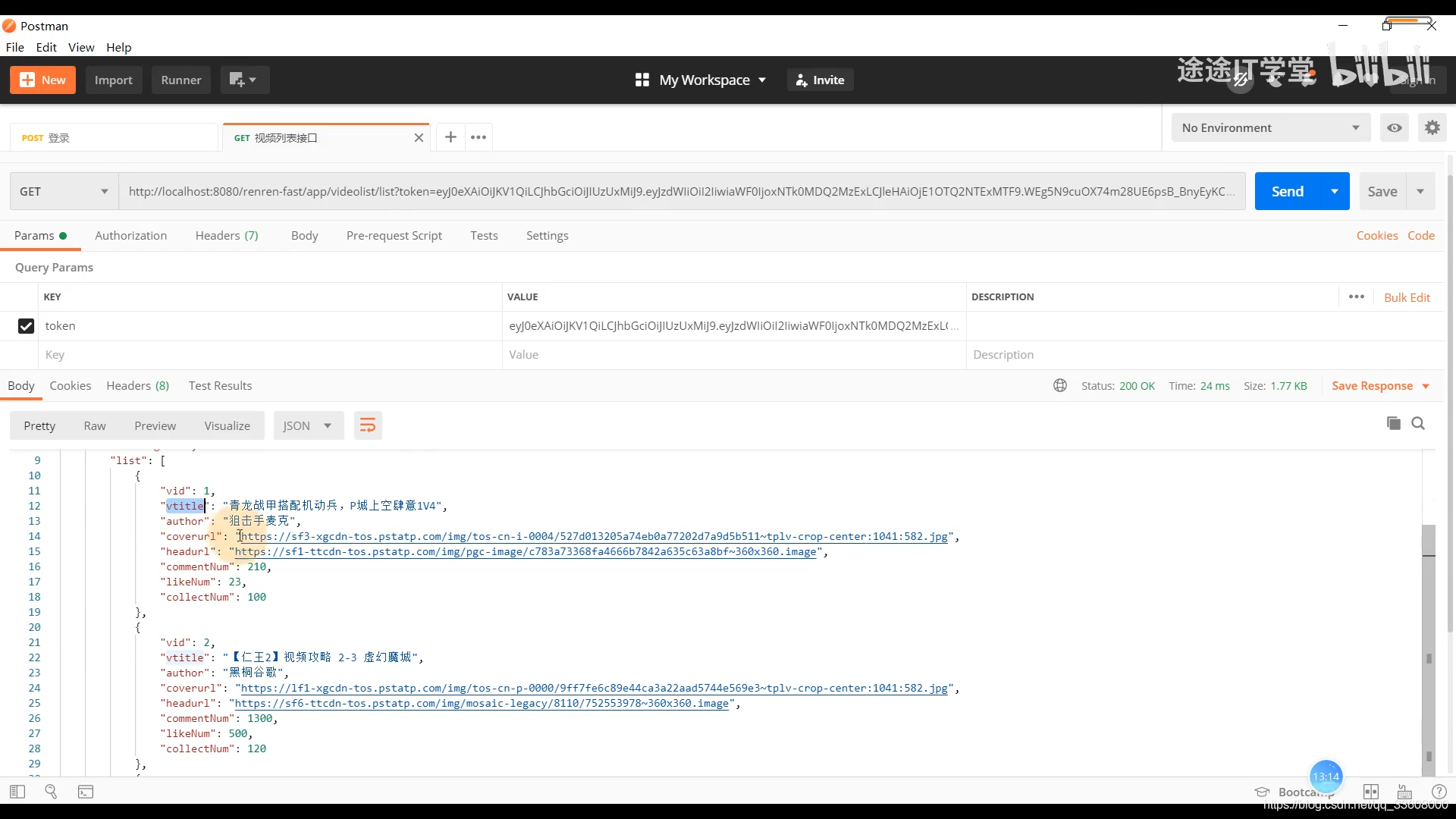Image resolution: width=1456 pixels, height=819 pixels.
Task: Add a new request tab
Action: click(450, 137)
